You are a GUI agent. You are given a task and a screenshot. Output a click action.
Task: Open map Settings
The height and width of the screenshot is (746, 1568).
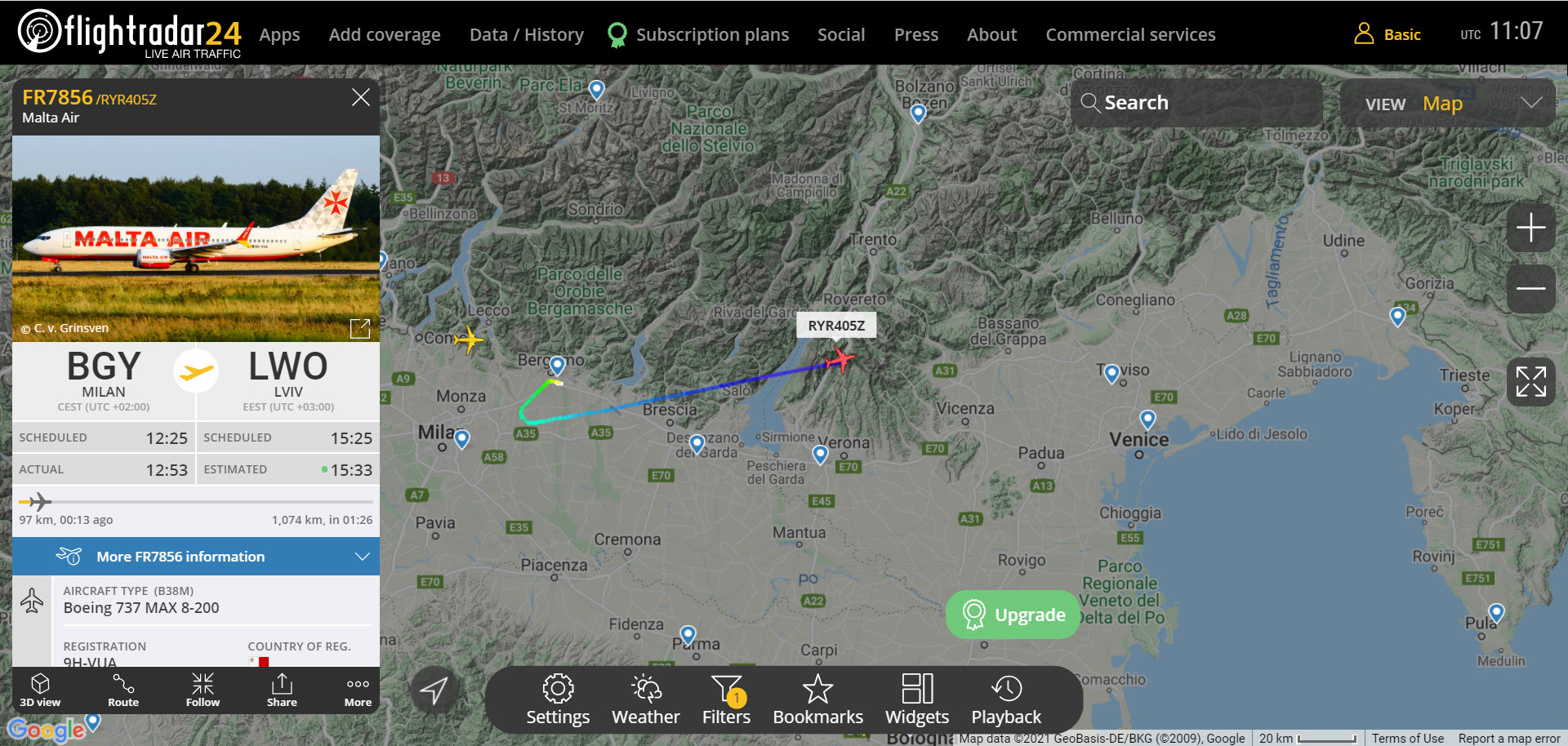(x=558, y=699)
